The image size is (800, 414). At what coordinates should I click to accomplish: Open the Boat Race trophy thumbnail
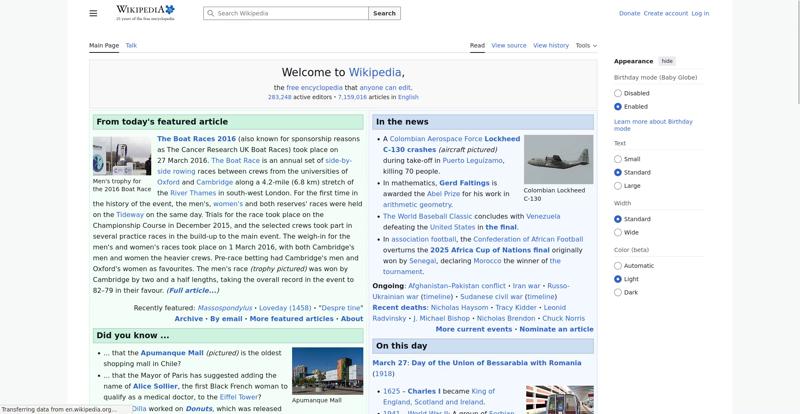click(121, 156)
